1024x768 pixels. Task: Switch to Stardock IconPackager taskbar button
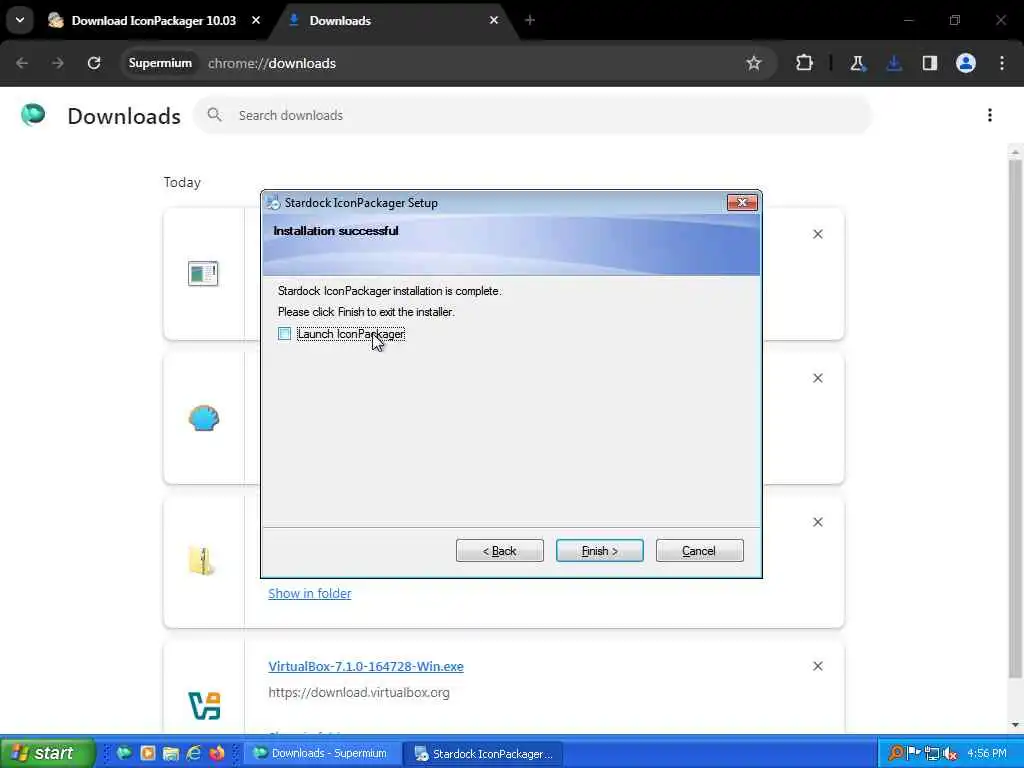click(x=485, y=754)
